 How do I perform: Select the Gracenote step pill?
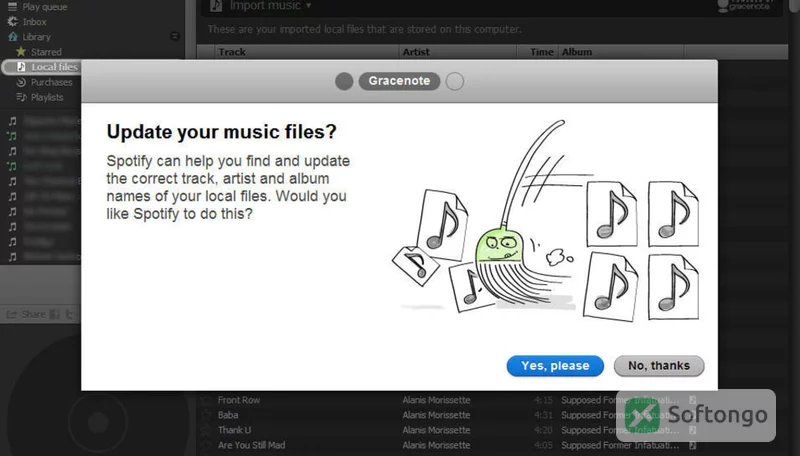click(399, 81)
